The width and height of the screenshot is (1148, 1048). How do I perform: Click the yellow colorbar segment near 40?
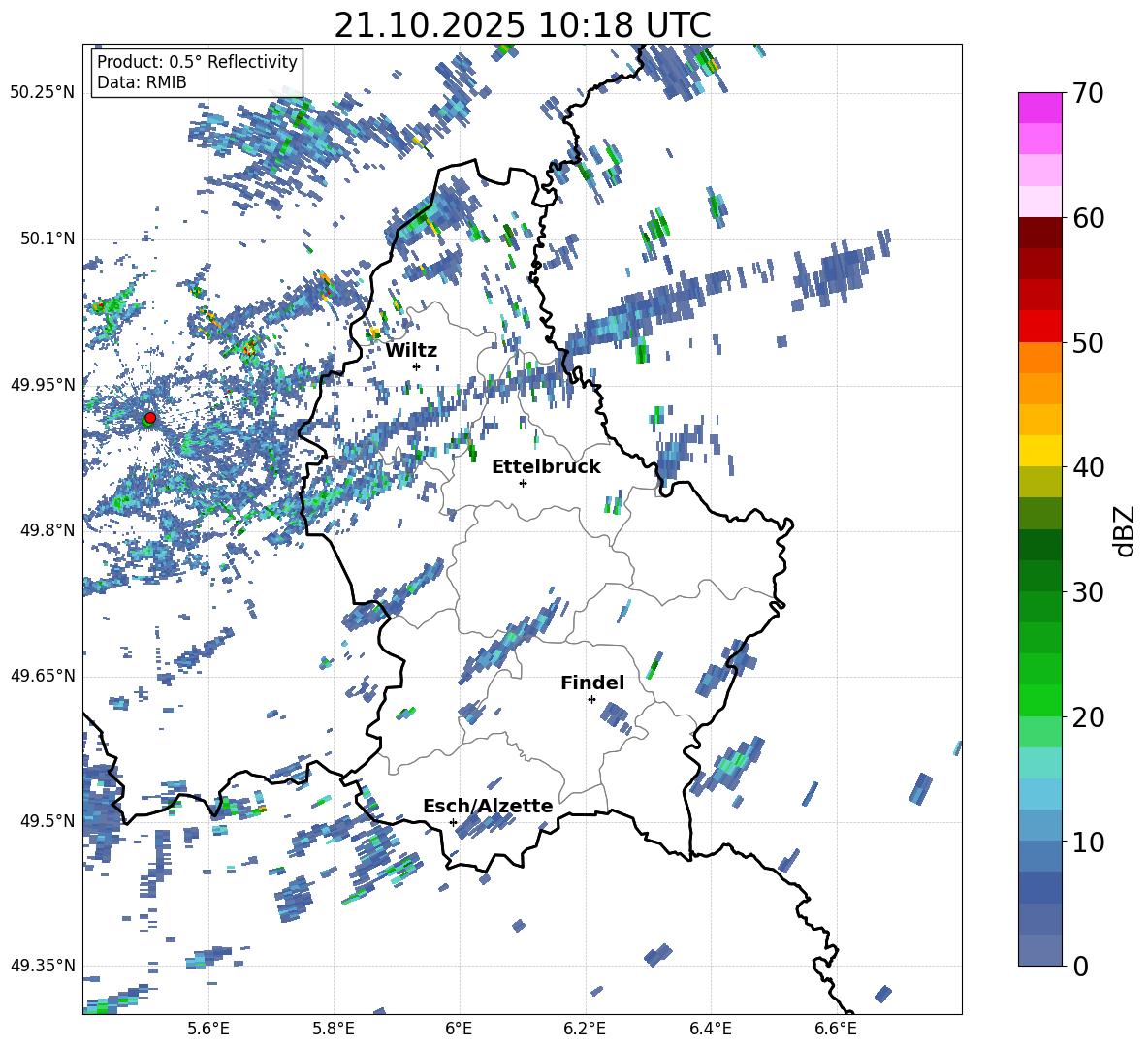point(1040,451)
